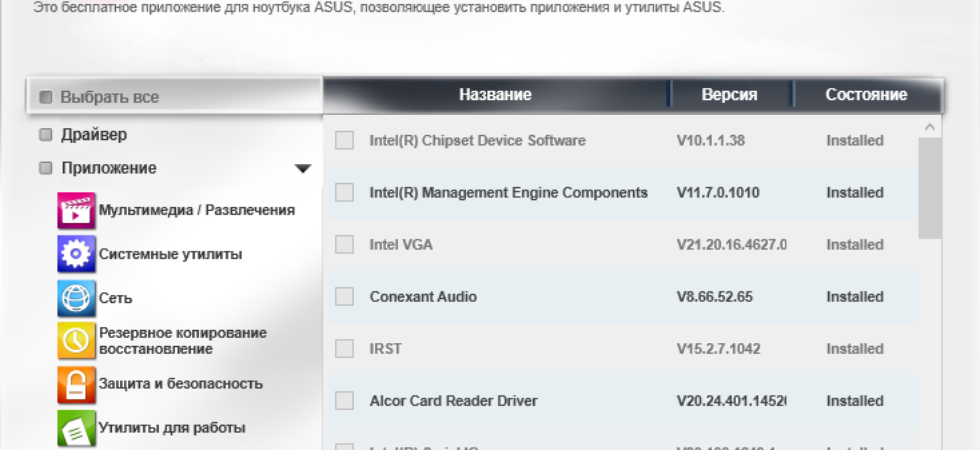Click version V21.20.16.4627.0

point(732,244)
